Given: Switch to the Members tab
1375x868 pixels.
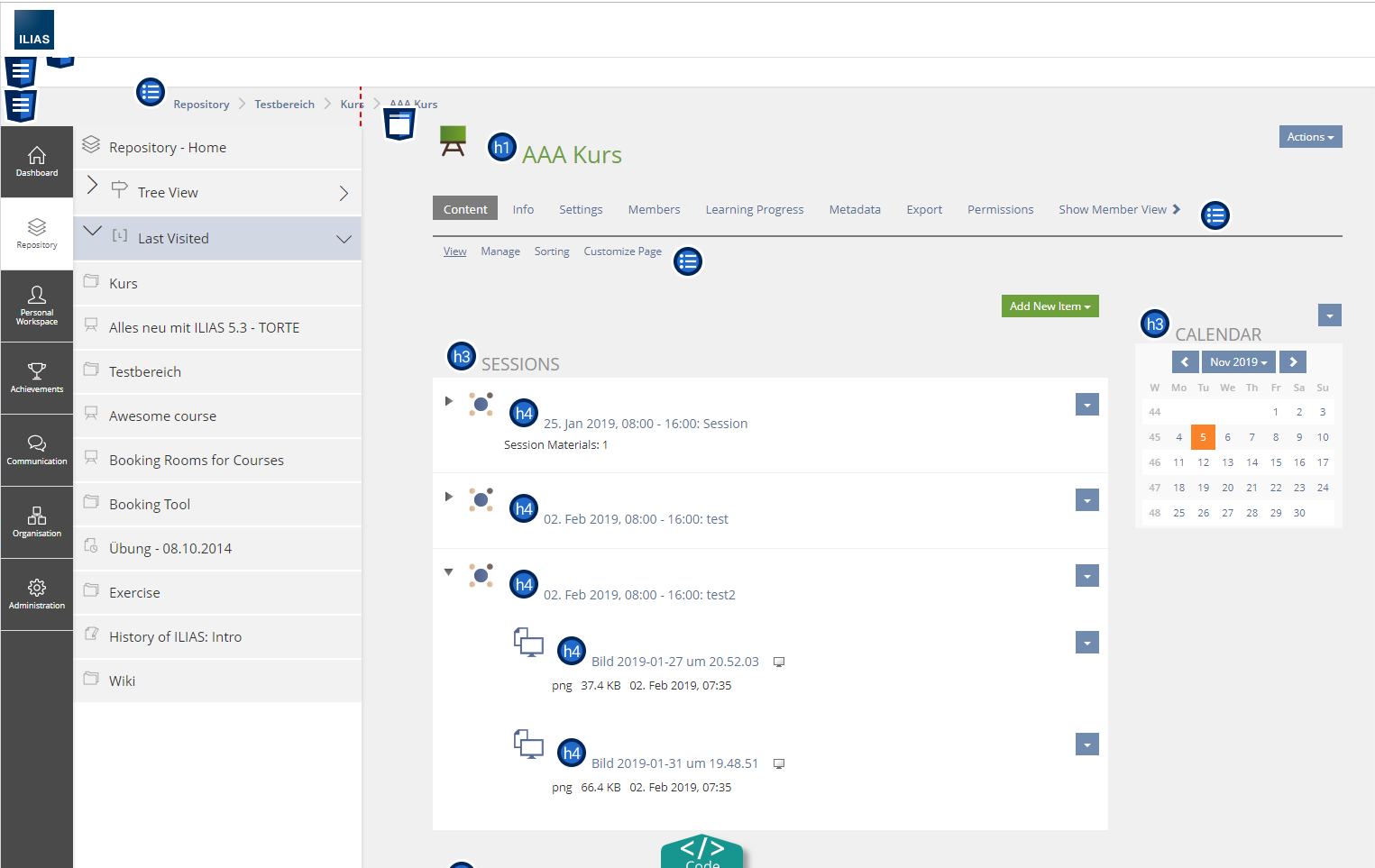Looking at the screenshot, I should 654,210.
